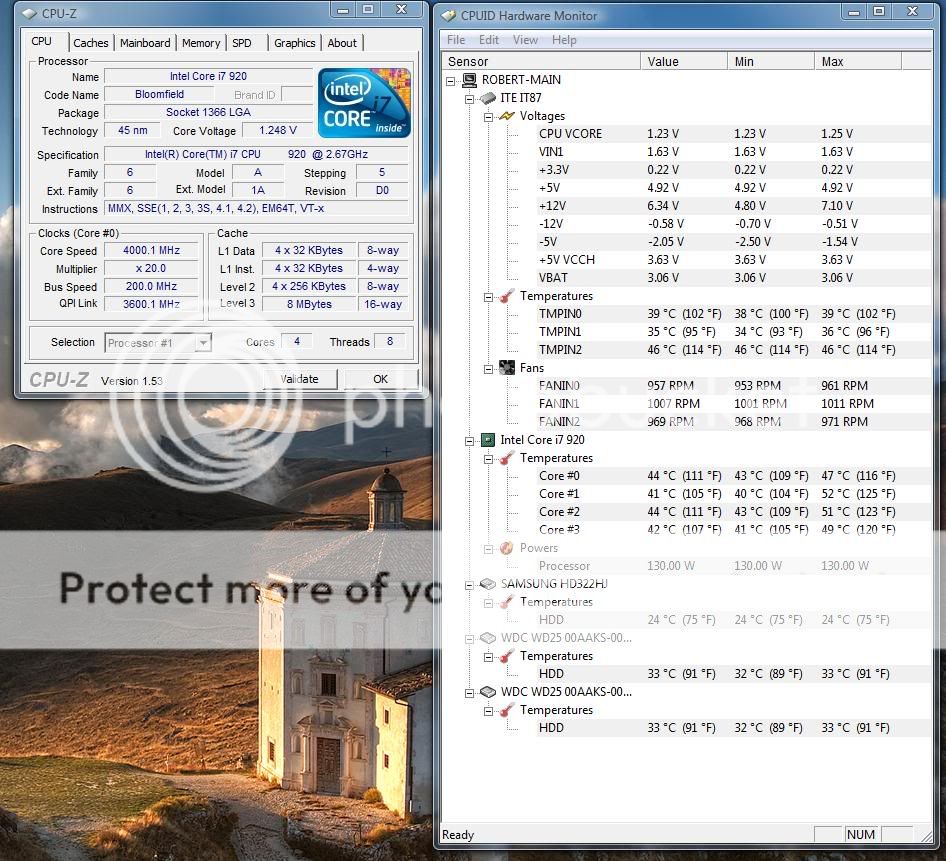This screenshot has width=946, height=861.
Task: Click the Validate button
Action: coord(300,379)
